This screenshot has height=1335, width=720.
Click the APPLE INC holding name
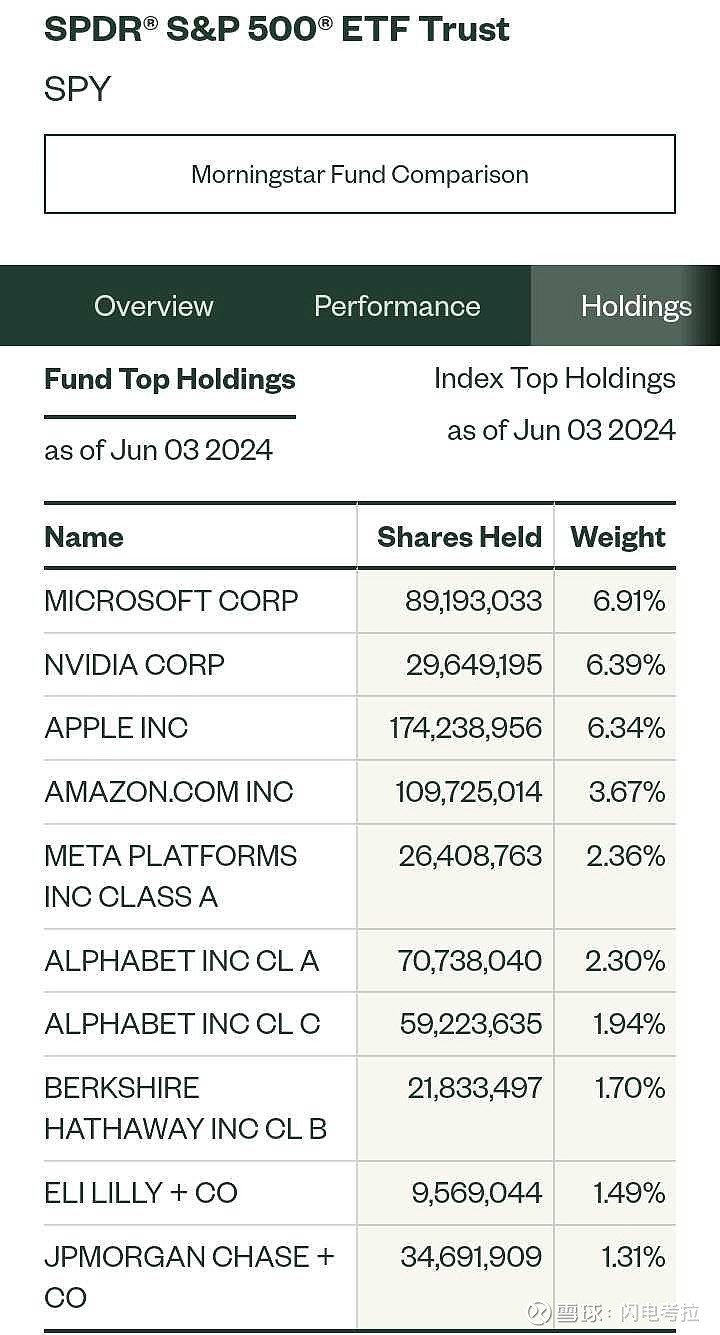[116, 728]
